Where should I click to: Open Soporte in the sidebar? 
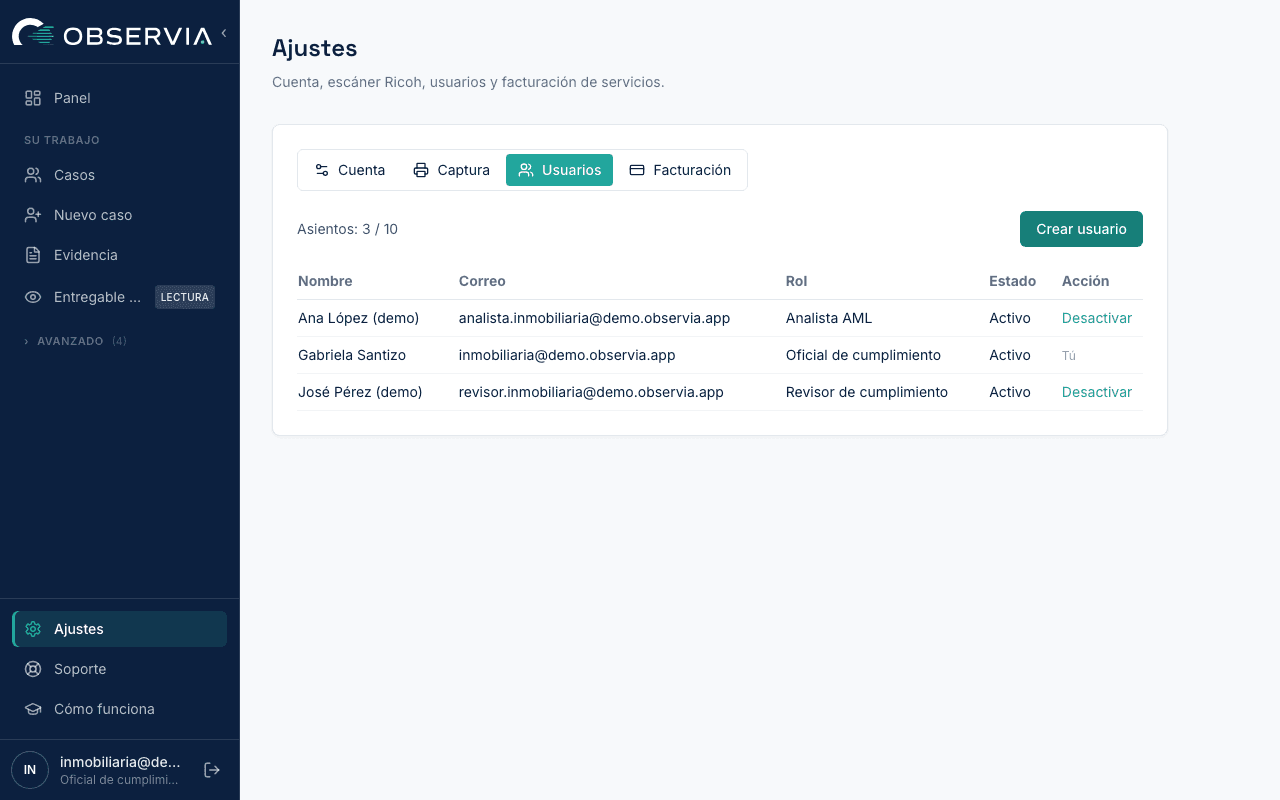120,669
